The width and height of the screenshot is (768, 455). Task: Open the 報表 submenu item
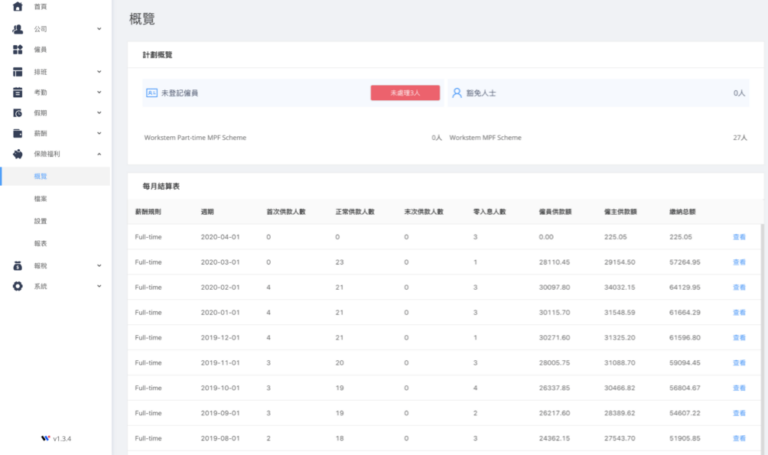tap(41, 243)
